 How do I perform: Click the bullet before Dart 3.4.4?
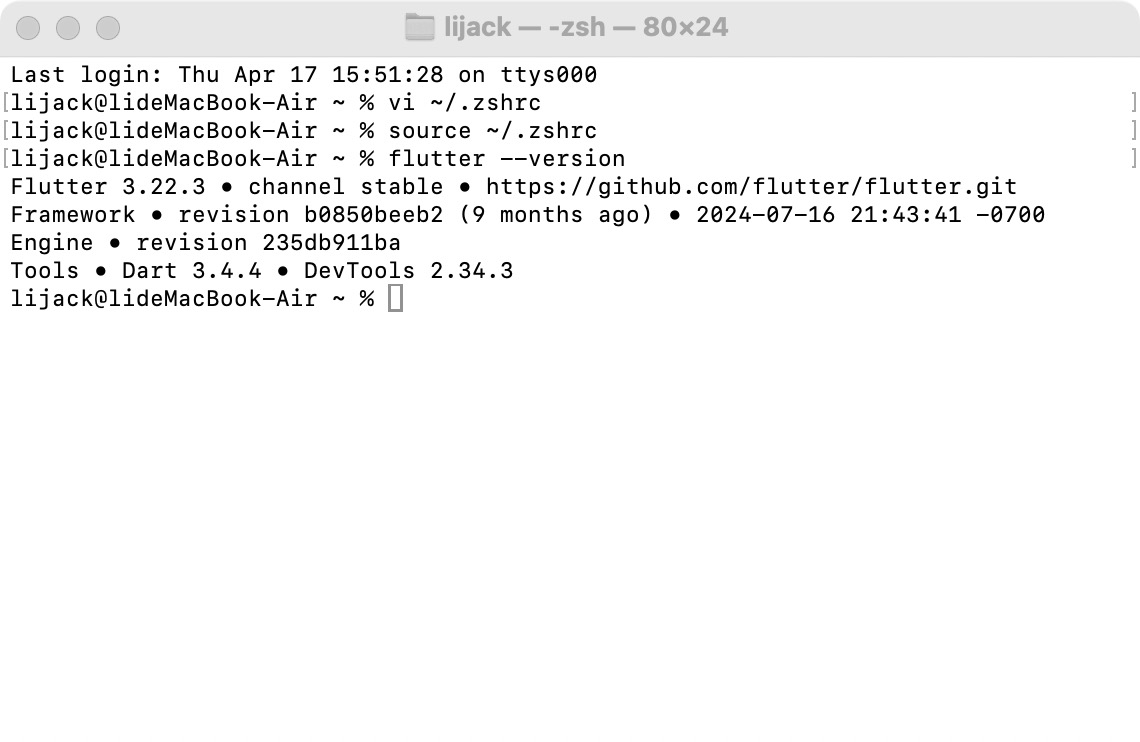pyautogui.click(x=100, y=270)
